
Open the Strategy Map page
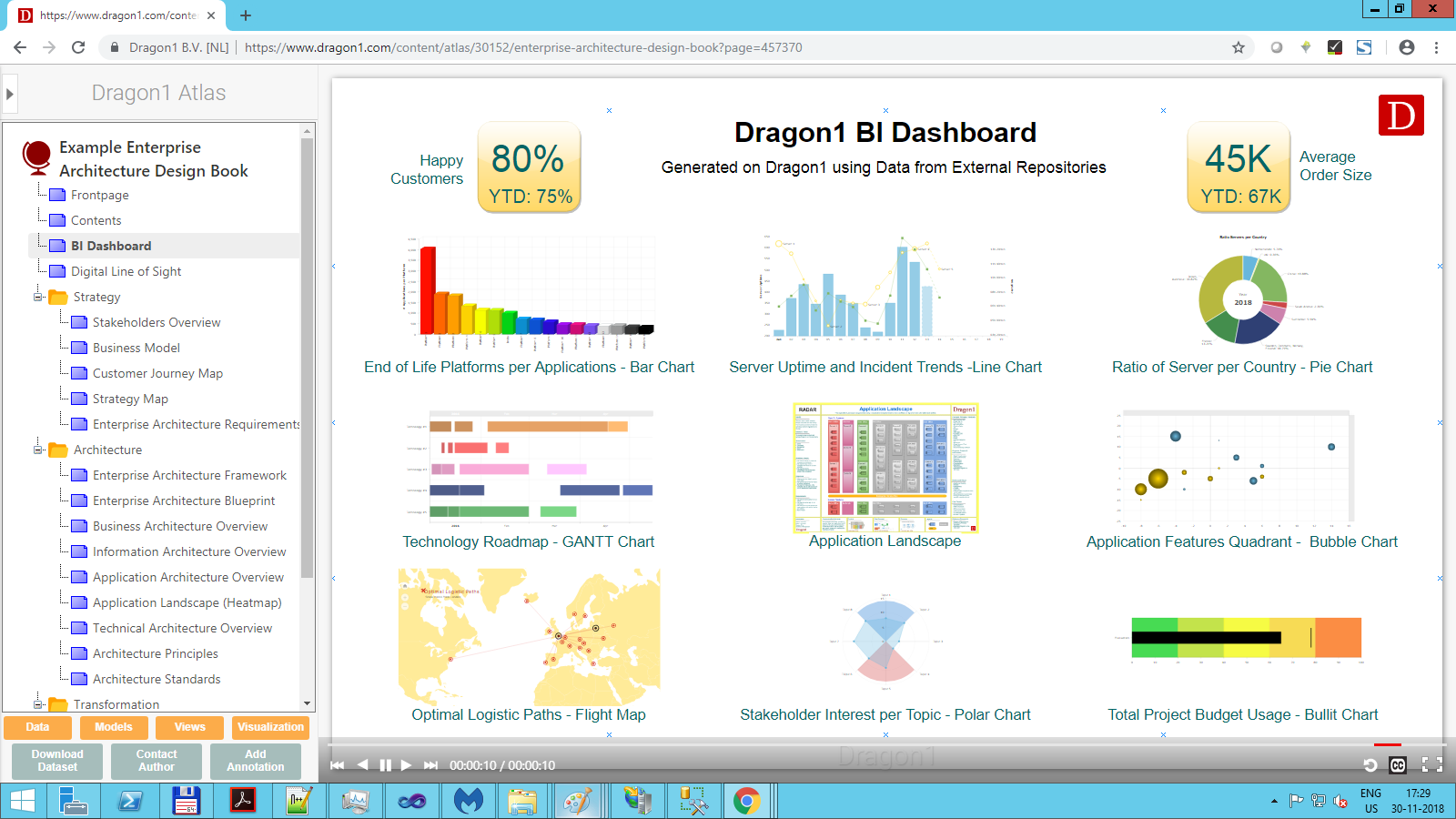[130, 399]
